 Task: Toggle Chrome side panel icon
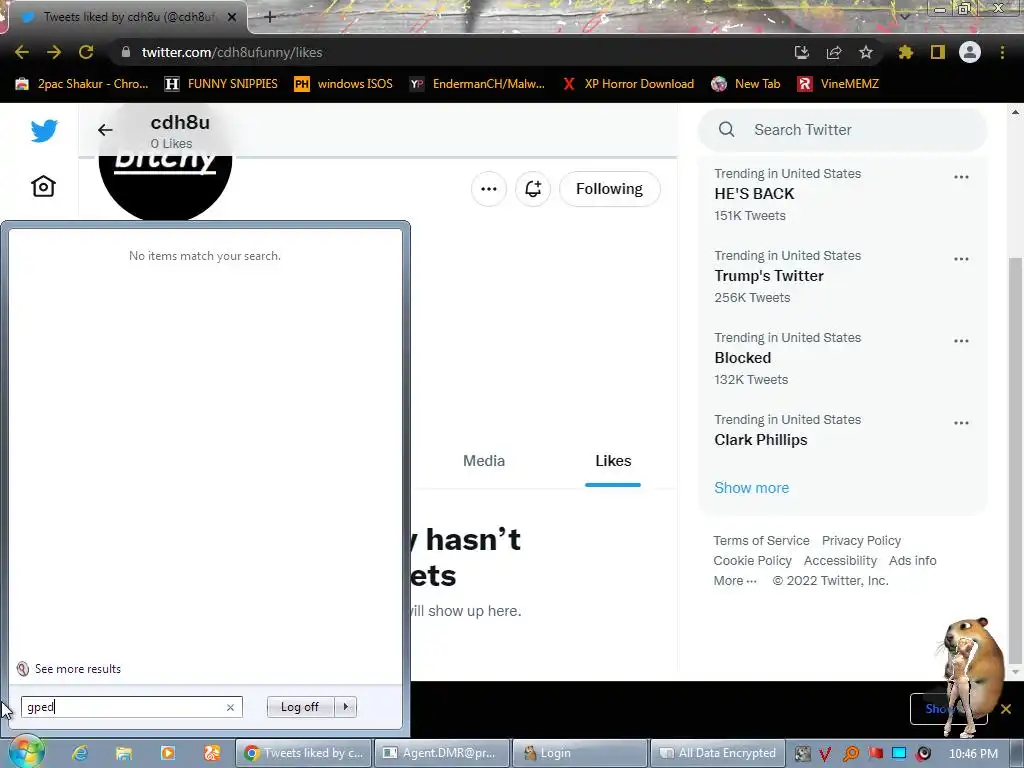click(938, 52)
